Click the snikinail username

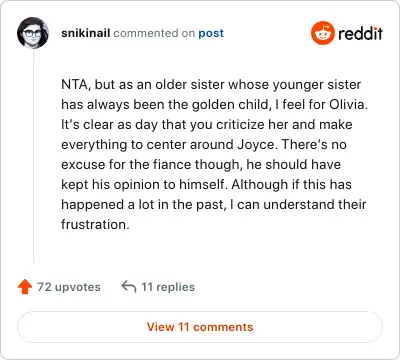[85, 33]
